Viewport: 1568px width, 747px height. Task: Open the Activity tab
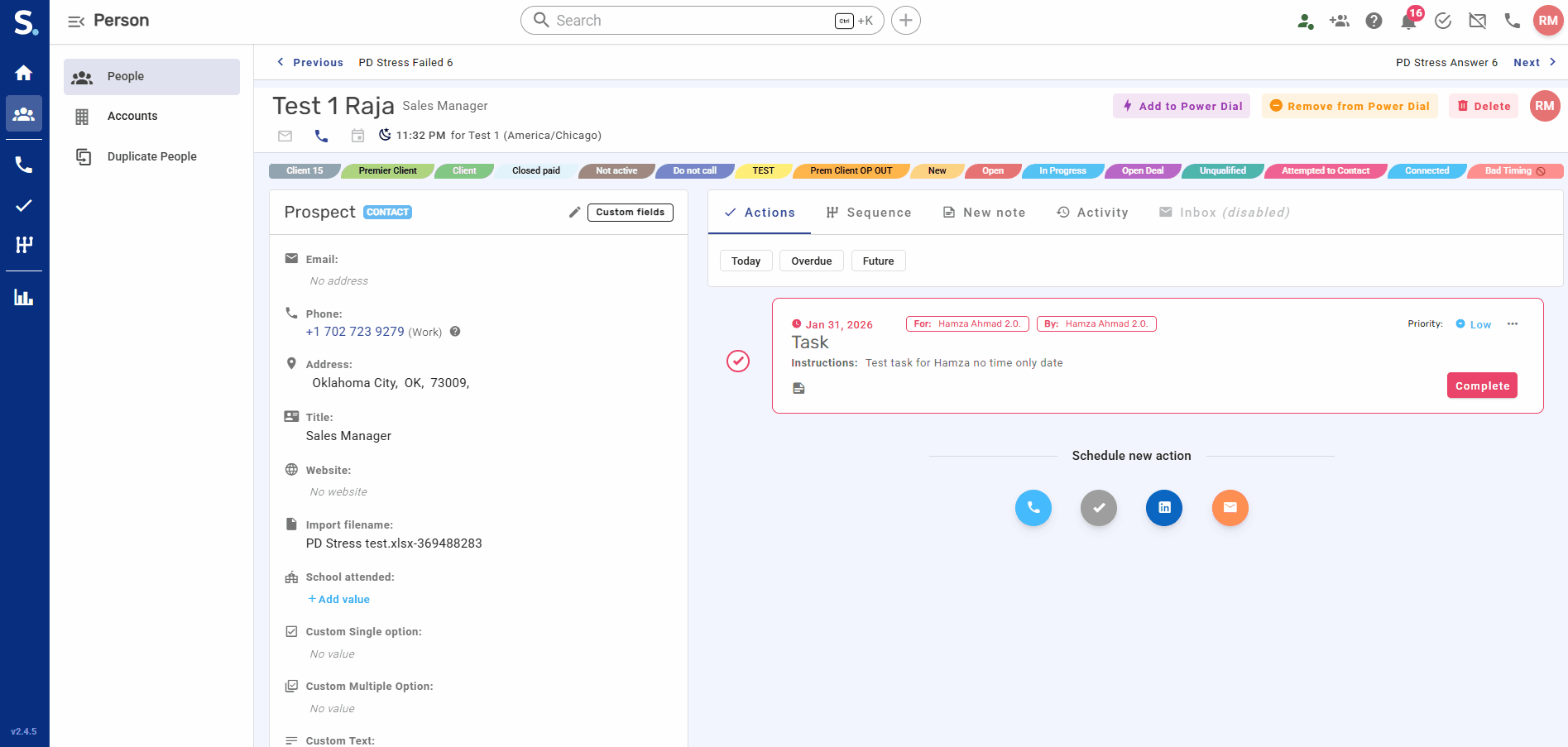[x=1092, y=213]
